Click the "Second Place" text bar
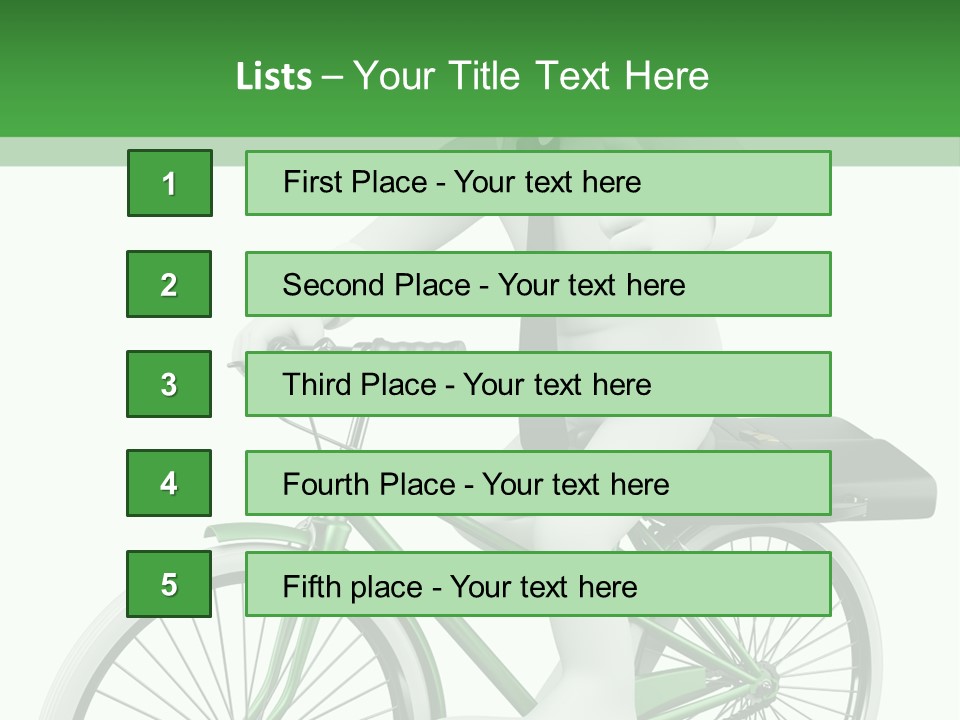Screen dimensions: 960x720 (538, 284)
